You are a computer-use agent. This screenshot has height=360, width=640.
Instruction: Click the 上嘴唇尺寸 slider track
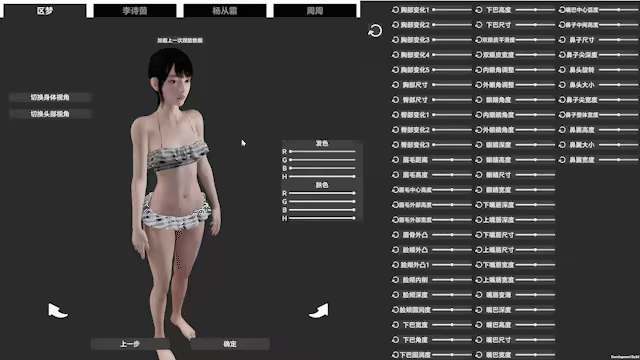[535, 250]
